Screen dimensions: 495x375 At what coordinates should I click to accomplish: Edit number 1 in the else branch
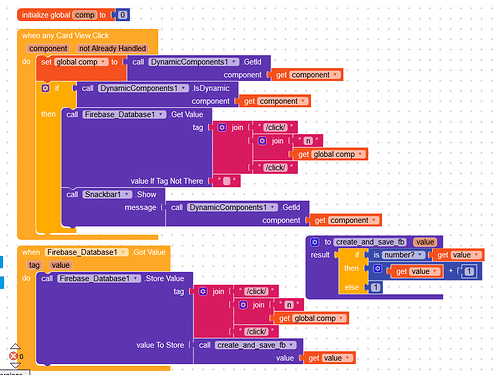tap(376, 287)
